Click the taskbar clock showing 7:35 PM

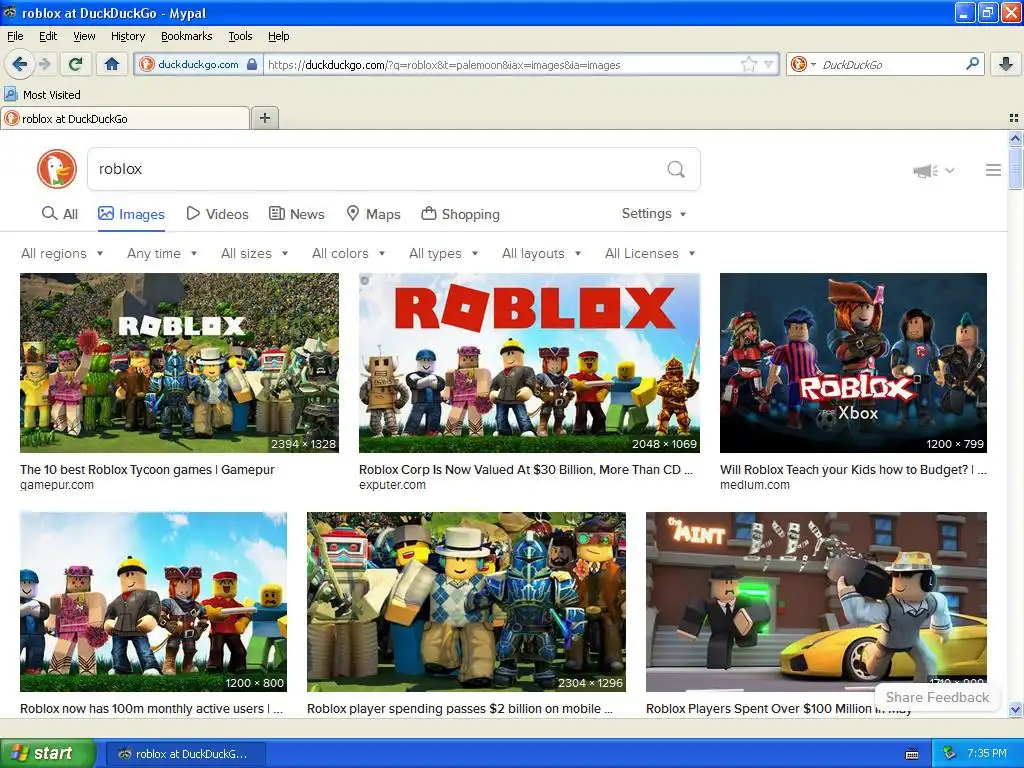pos(987,753)
